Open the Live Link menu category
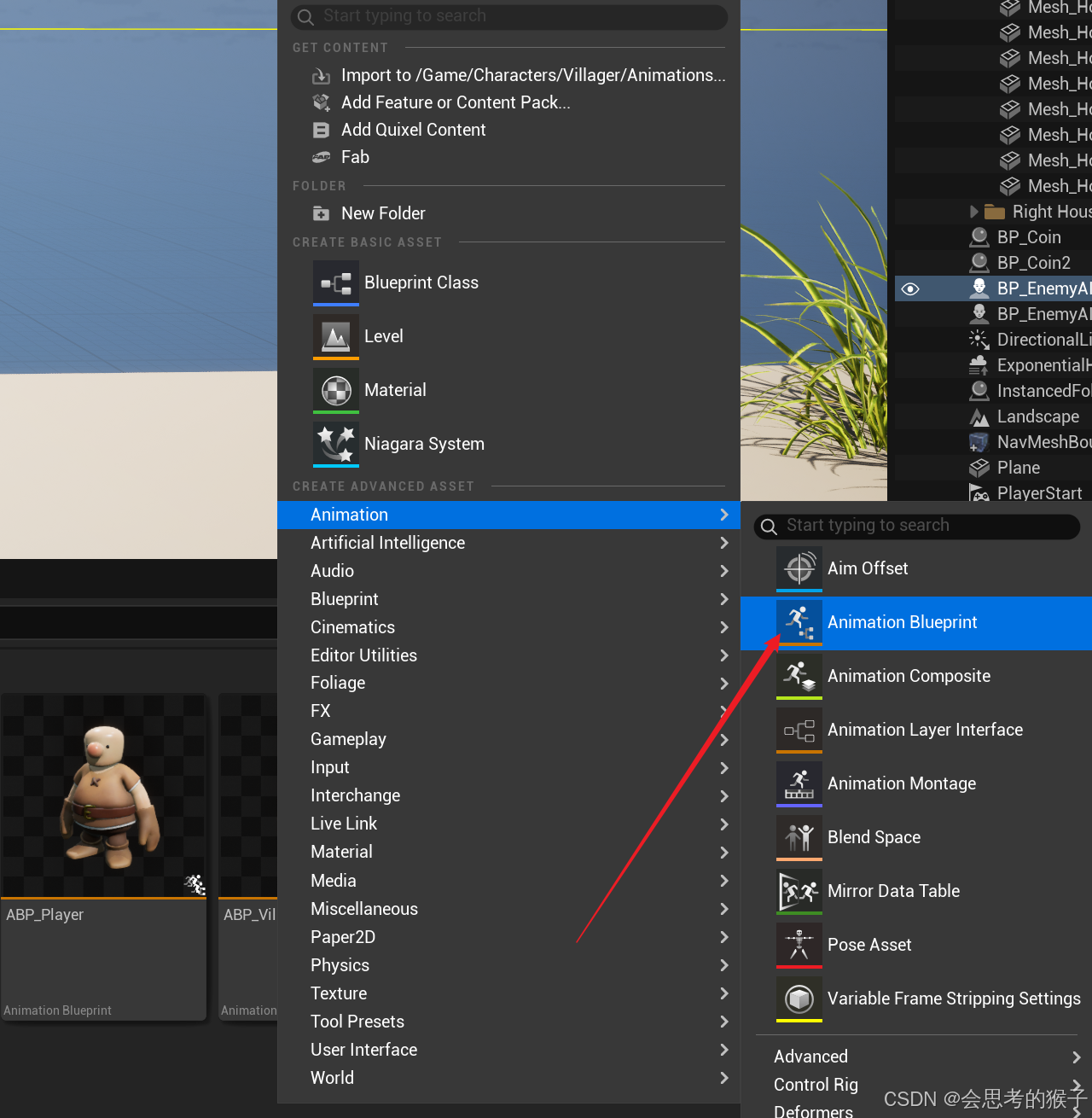The image size is (1092, 1118). (x=508, y=824)
